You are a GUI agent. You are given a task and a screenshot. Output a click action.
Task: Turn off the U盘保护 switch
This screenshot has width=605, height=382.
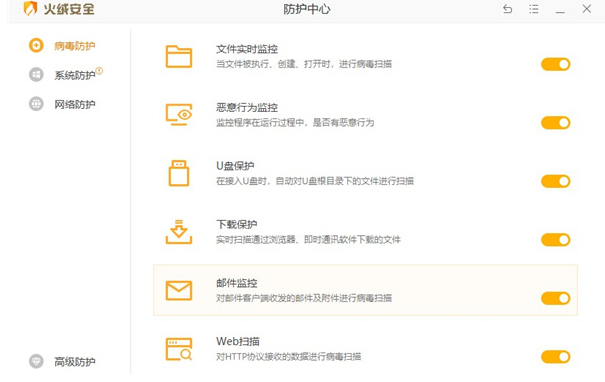556,181
